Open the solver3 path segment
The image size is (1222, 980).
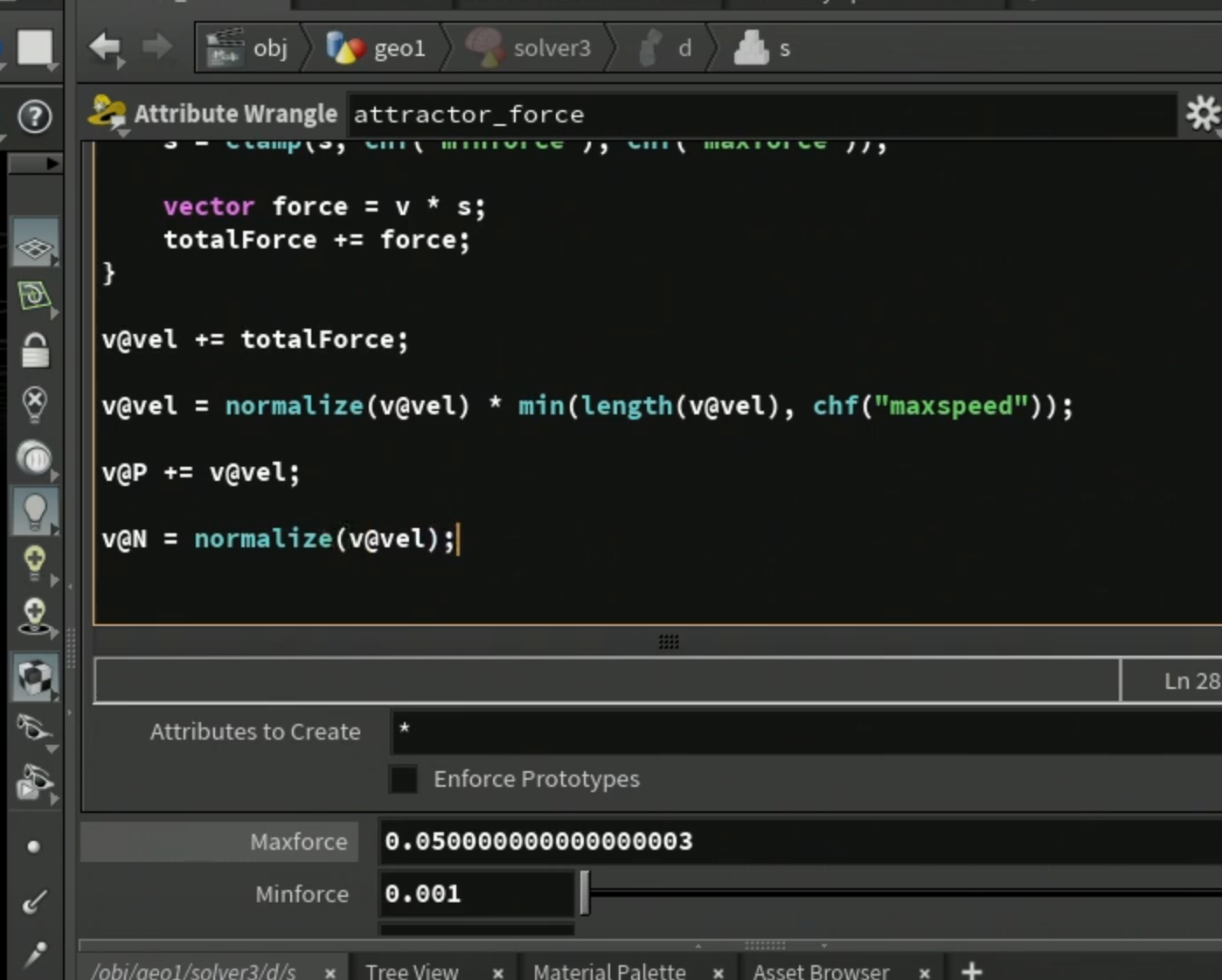(x=529, y=48)
